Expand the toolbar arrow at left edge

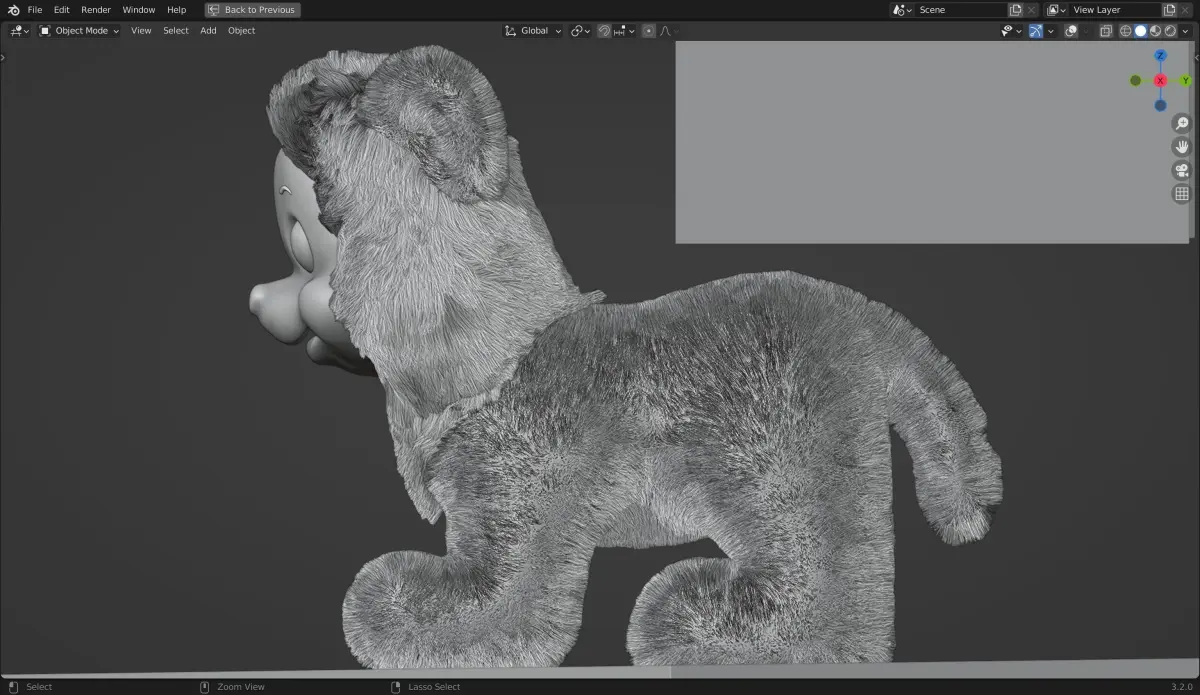click(3, 58)
